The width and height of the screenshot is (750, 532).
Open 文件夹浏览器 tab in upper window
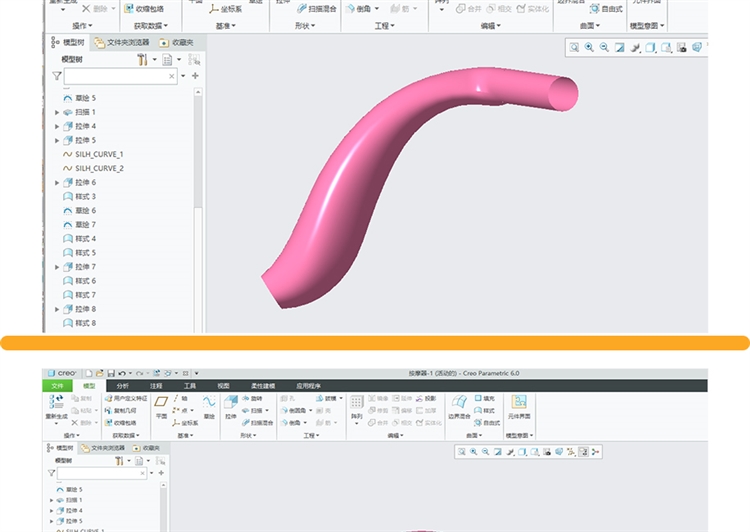(121, 43)
